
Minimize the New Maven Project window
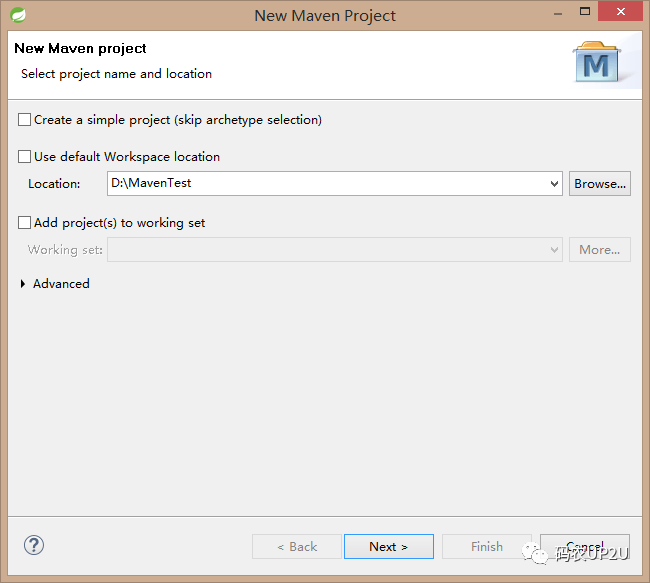click(x=558, y=12)
